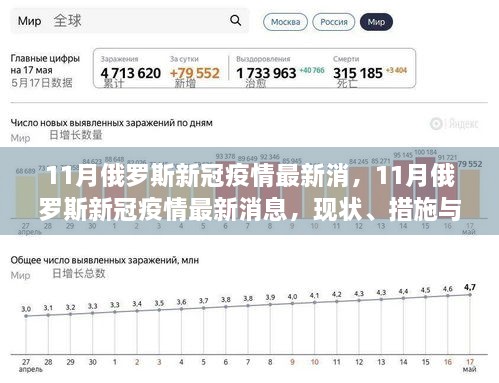This screenshot has height=383, width=499.
Task: Click the 3,0 point on line chart
Action: tap(26, 316)
